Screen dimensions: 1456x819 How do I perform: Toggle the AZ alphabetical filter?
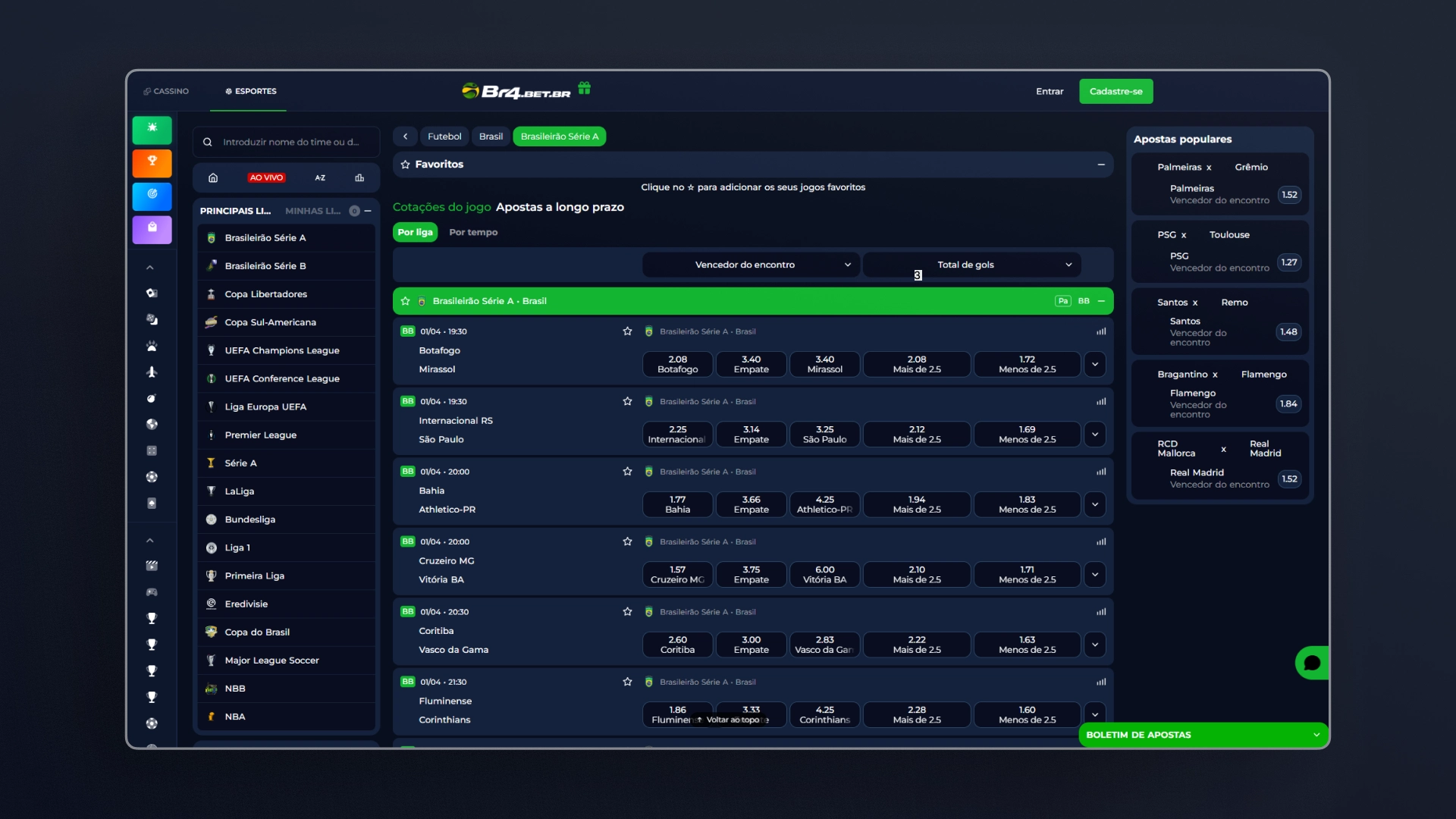[320, 177]
